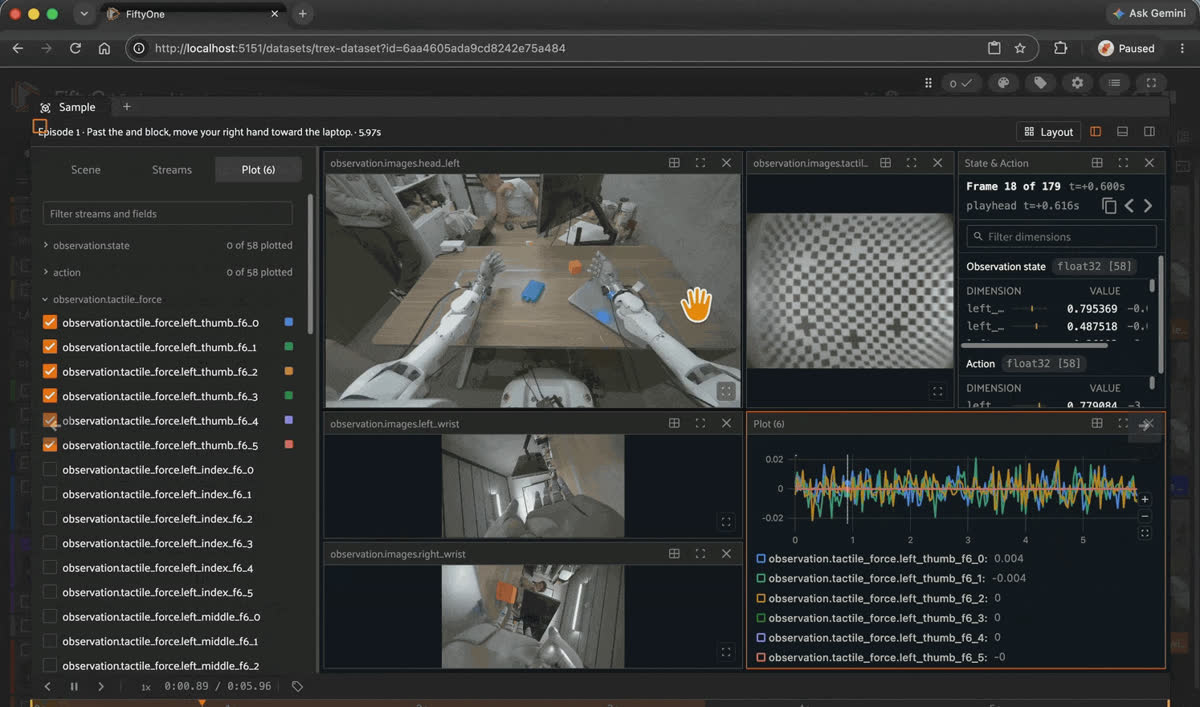Expand the left_wrist image view corner icon

tap(726, 521)
